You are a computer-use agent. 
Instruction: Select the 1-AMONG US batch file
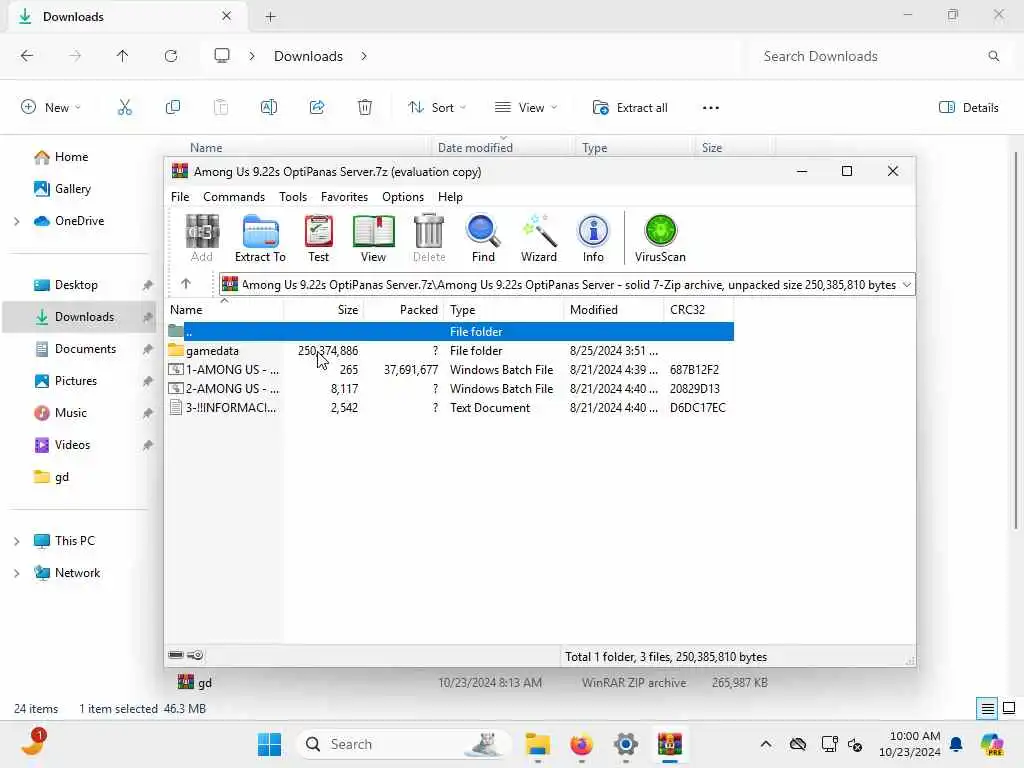point(451,370)
